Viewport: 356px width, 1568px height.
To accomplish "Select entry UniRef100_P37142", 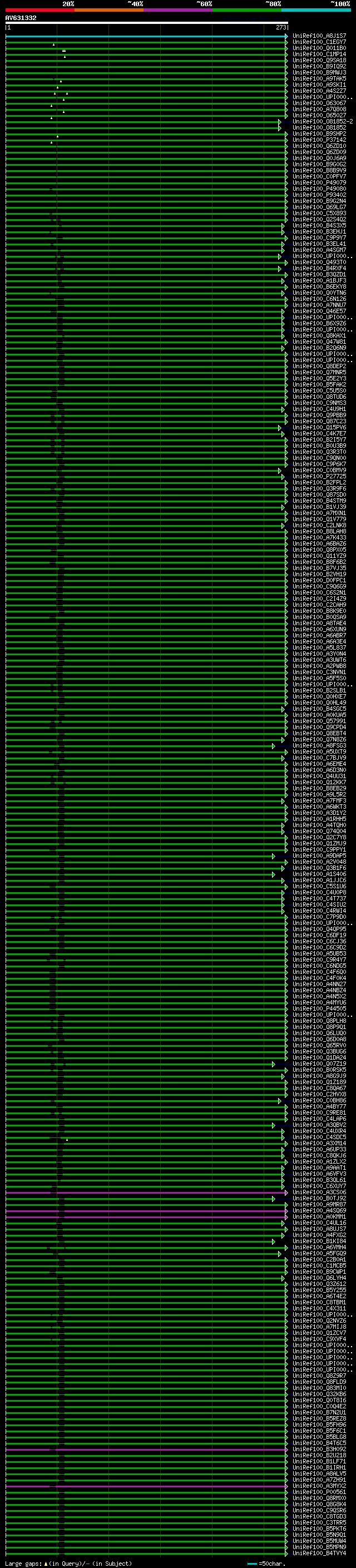I will (319, 140).
